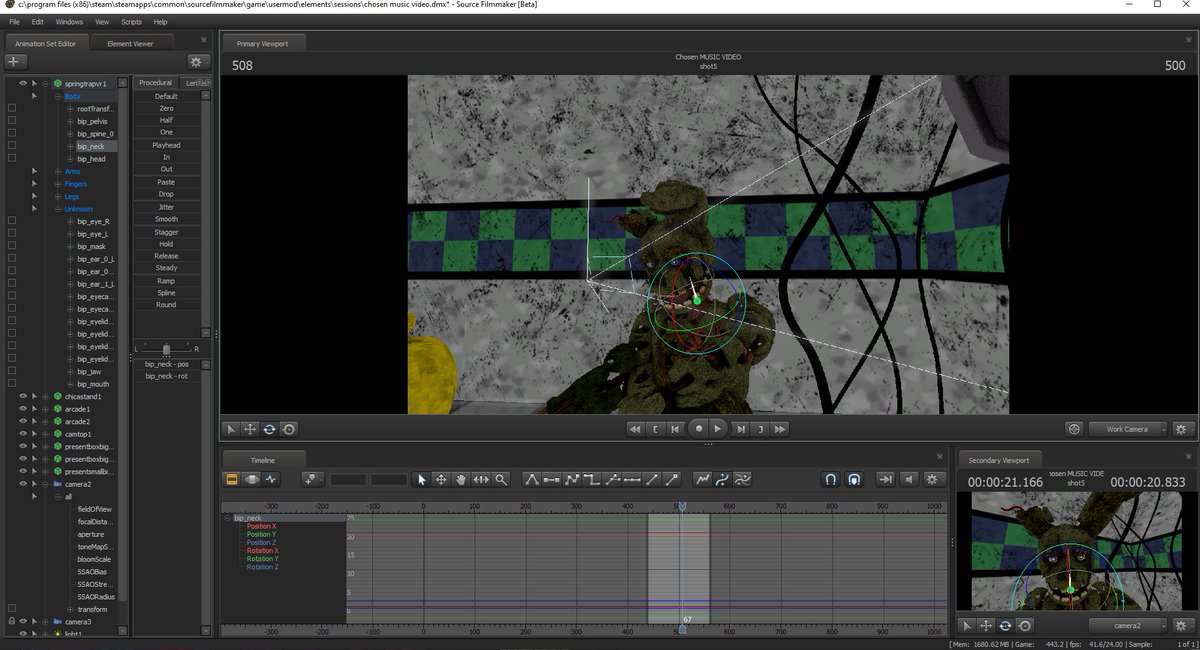Click the camera target icon beside Work Camera
Screen dimensions: 1200x650
click(1074, 429)
